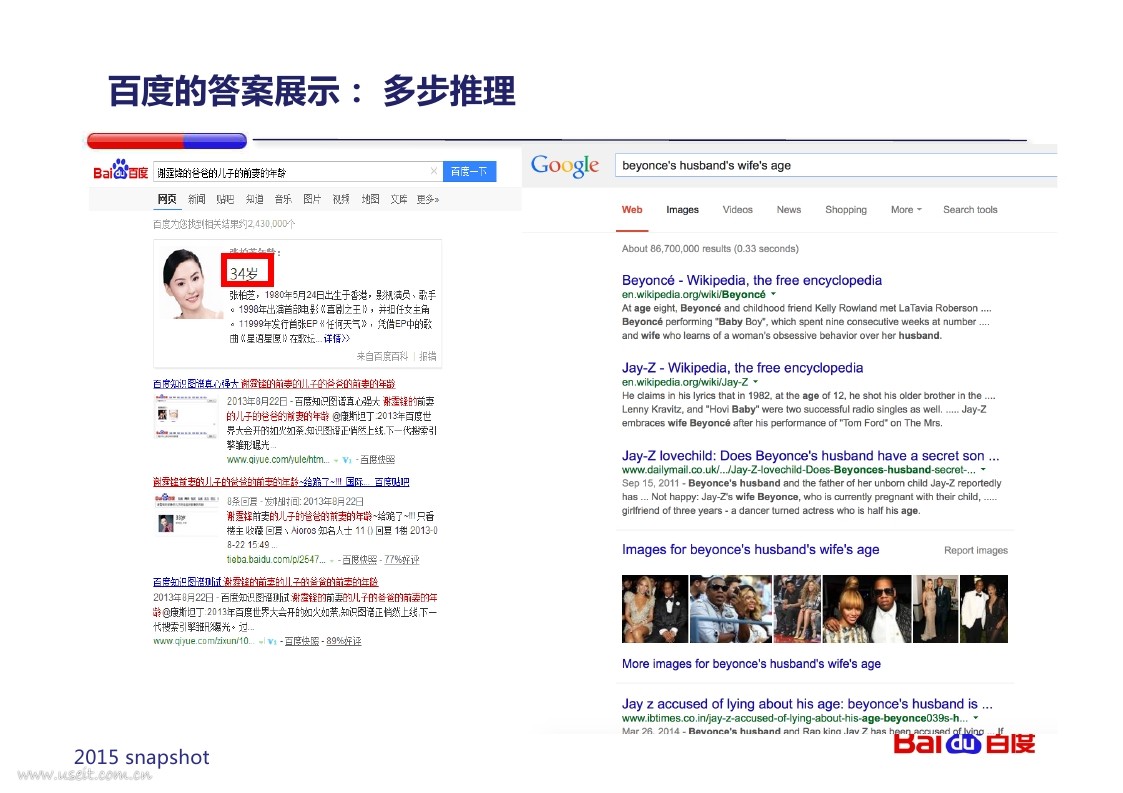Open third Baidu result titled 百度知识图谱测试
1123x793 pixels.
(265, 582)
